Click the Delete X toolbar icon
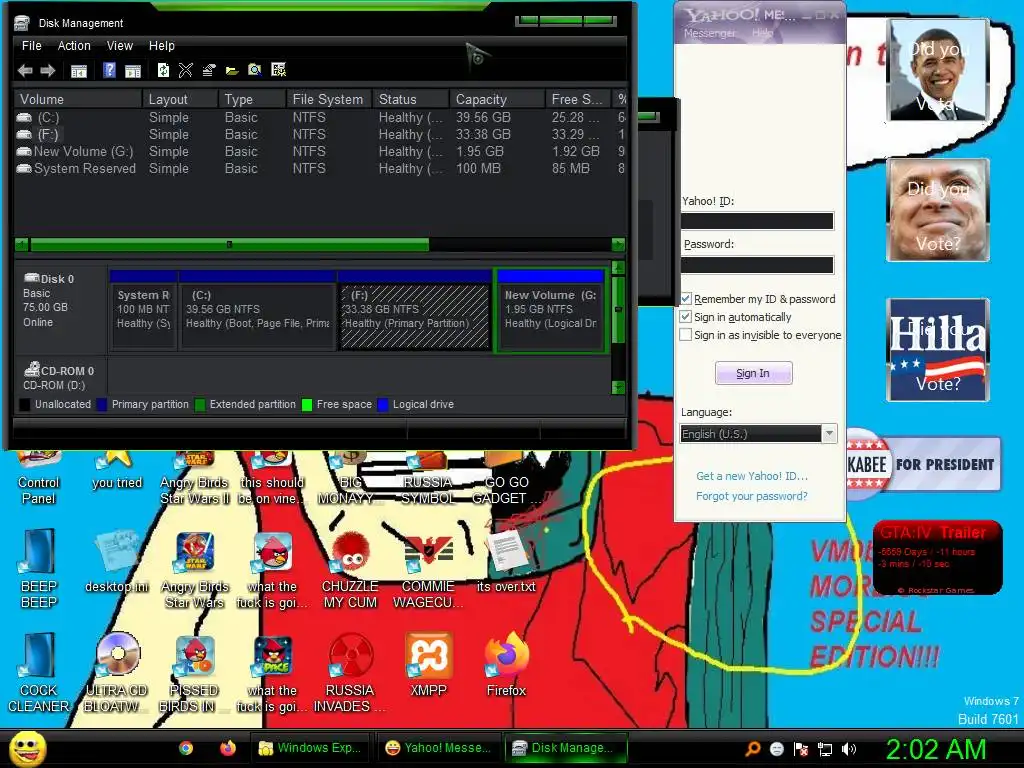 coord(185,70)
